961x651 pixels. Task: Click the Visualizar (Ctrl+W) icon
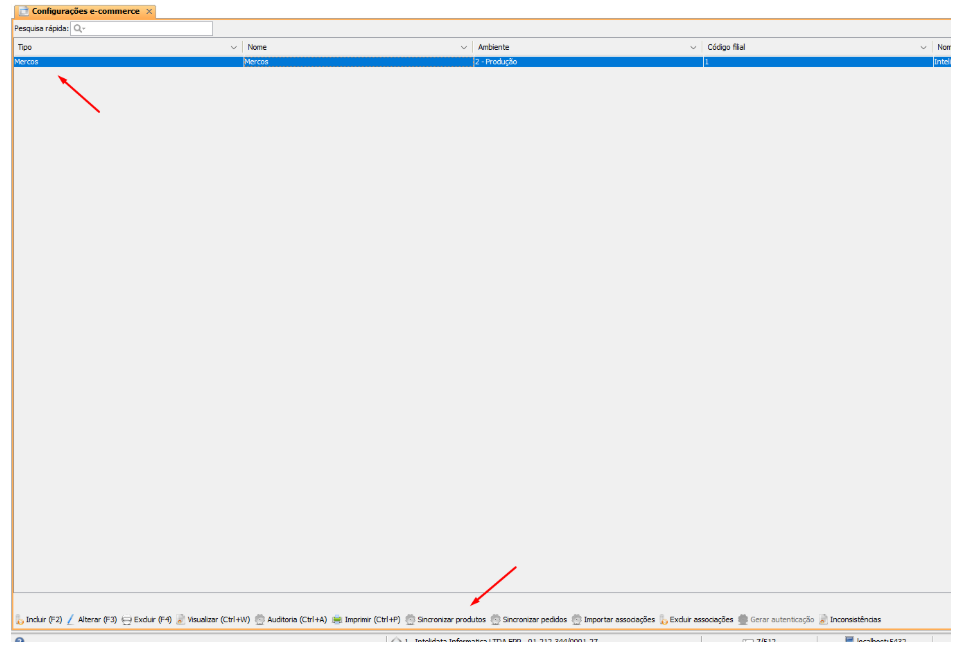point(181,620)
